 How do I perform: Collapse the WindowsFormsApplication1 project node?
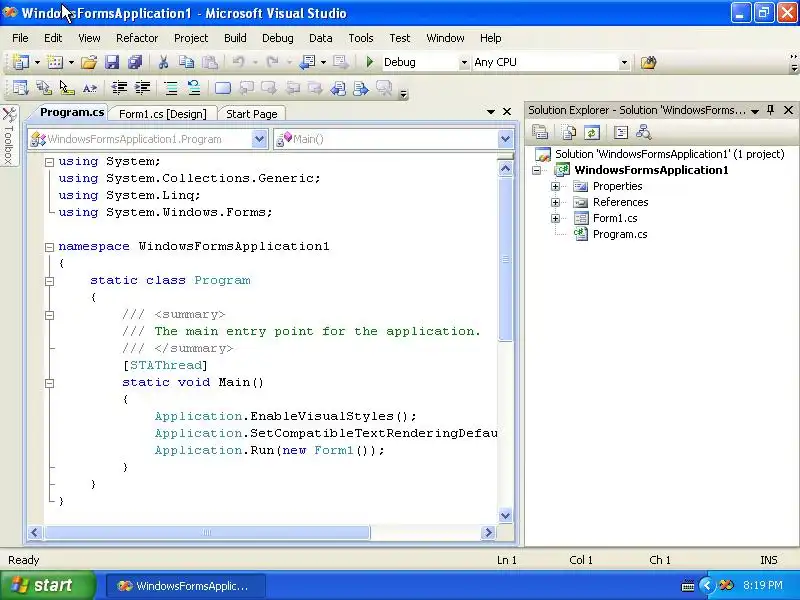pos(536,170)
